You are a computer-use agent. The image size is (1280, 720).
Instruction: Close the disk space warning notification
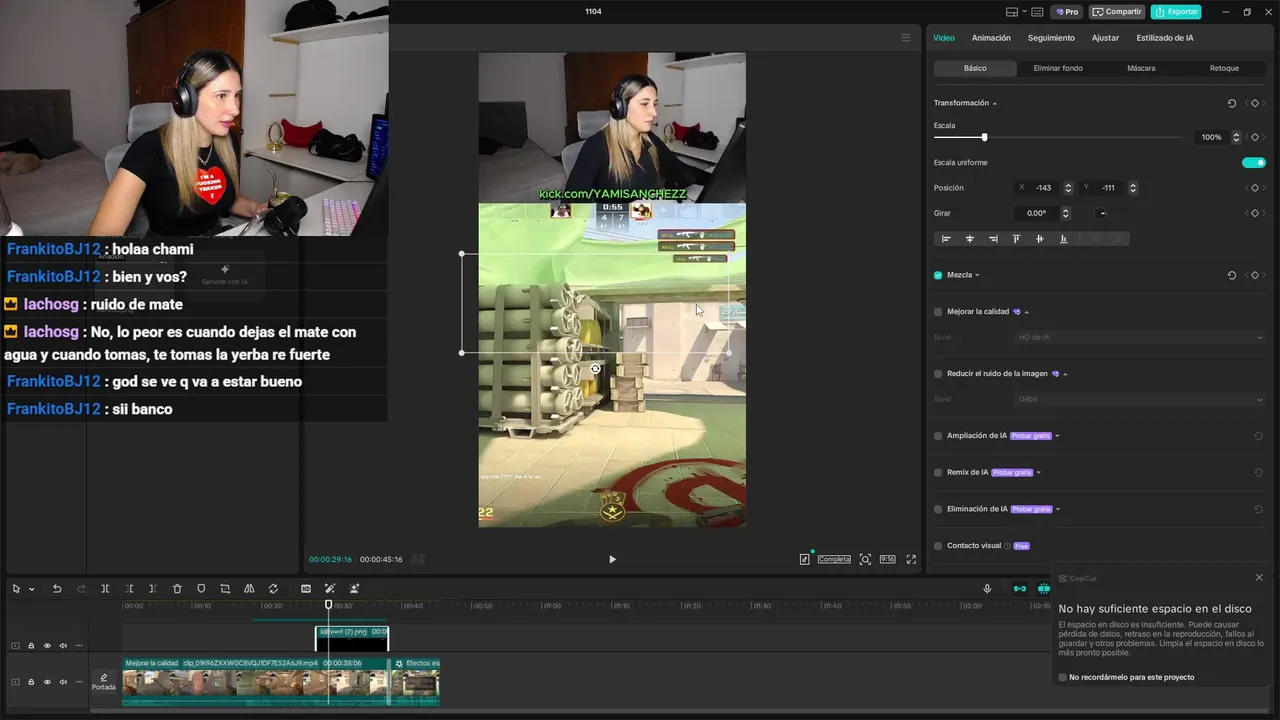click(1259, 577)
